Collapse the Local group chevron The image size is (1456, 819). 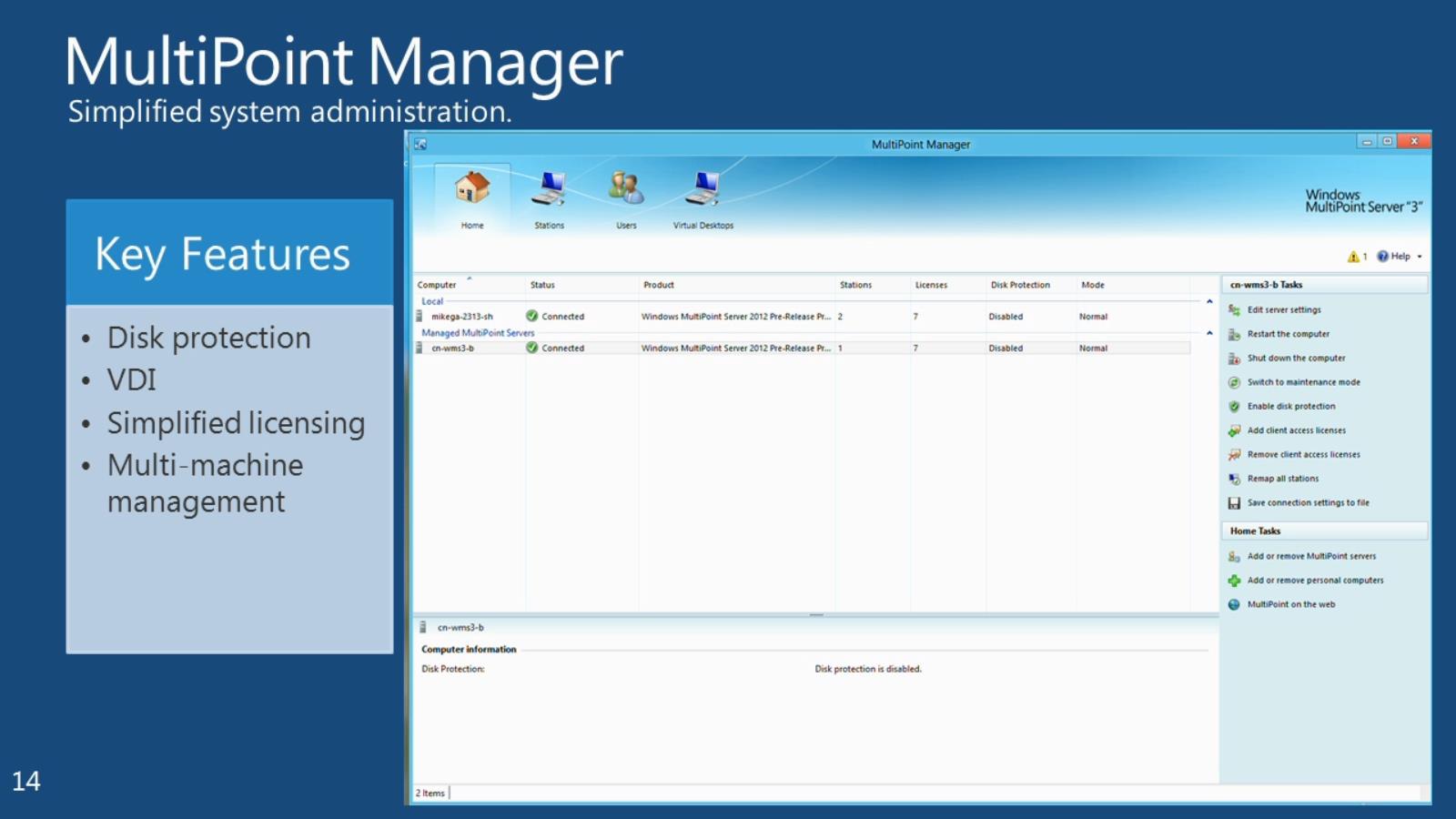[x=1209, y=301]
